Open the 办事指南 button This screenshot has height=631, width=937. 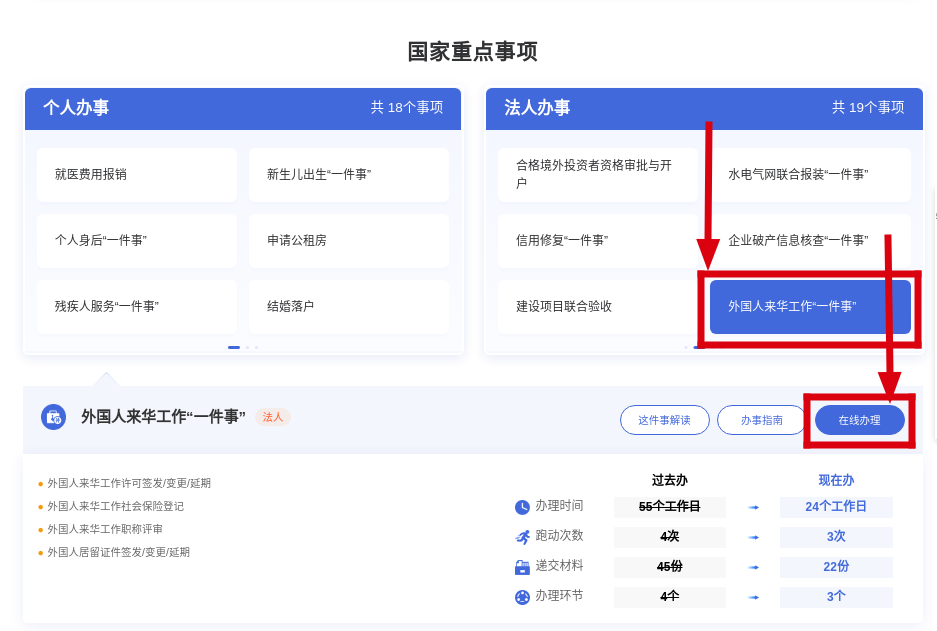point(761,420)
